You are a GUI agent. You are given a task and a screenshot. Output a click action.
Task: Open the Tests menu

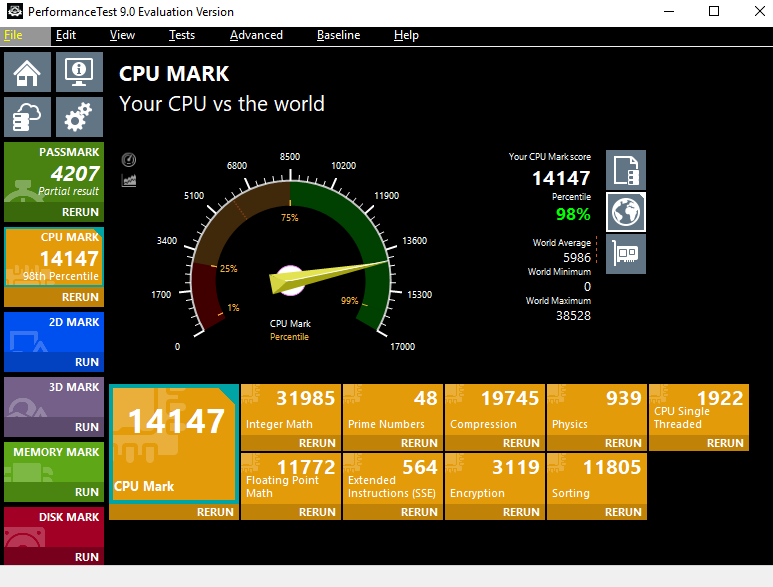pos(182,35)
